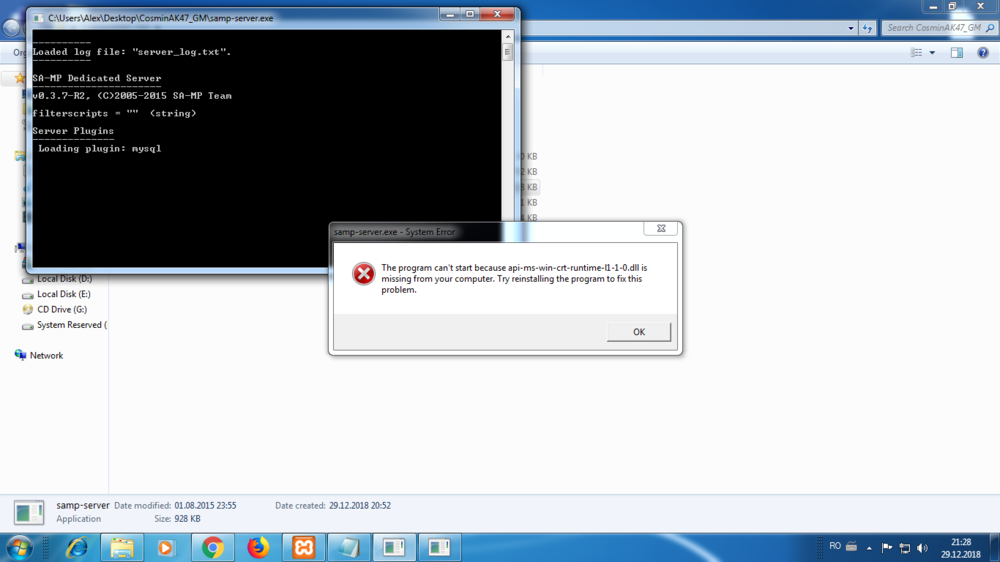Switch to the second samp-server taskbar window
Viewport: 1000px width, 562px height.
[439, 547]
